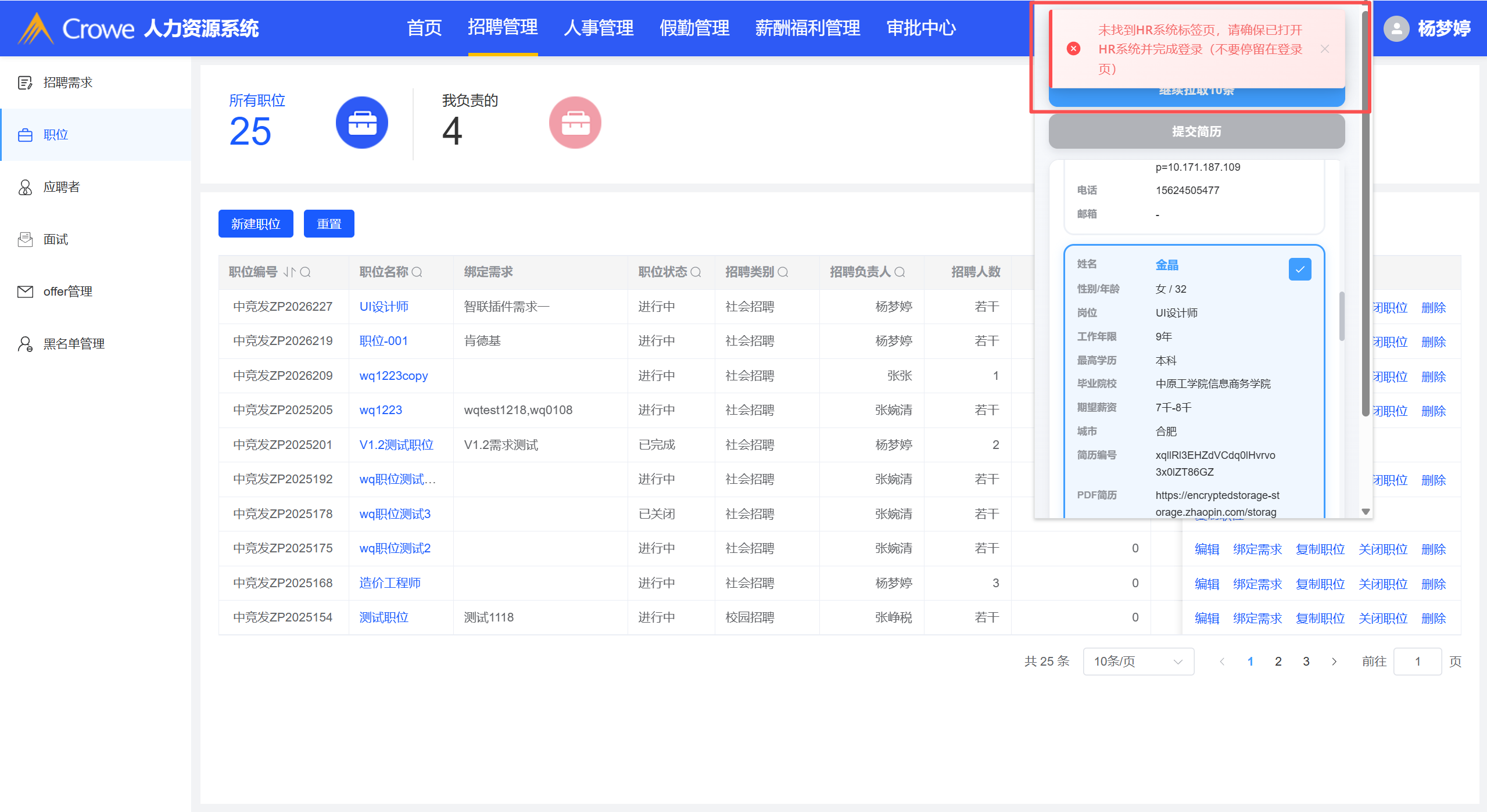Open the UI设计师 job title link

(x=384, y=307)
